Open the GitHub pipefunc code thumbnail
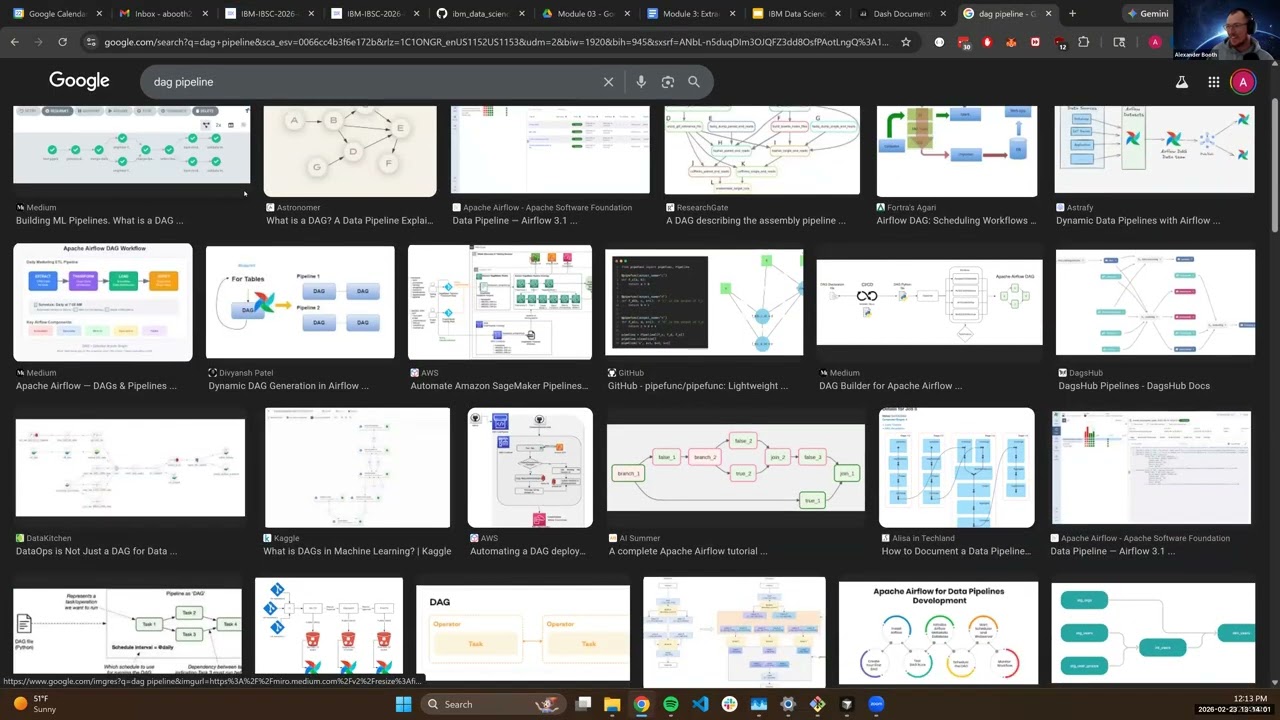 [704, 302]
